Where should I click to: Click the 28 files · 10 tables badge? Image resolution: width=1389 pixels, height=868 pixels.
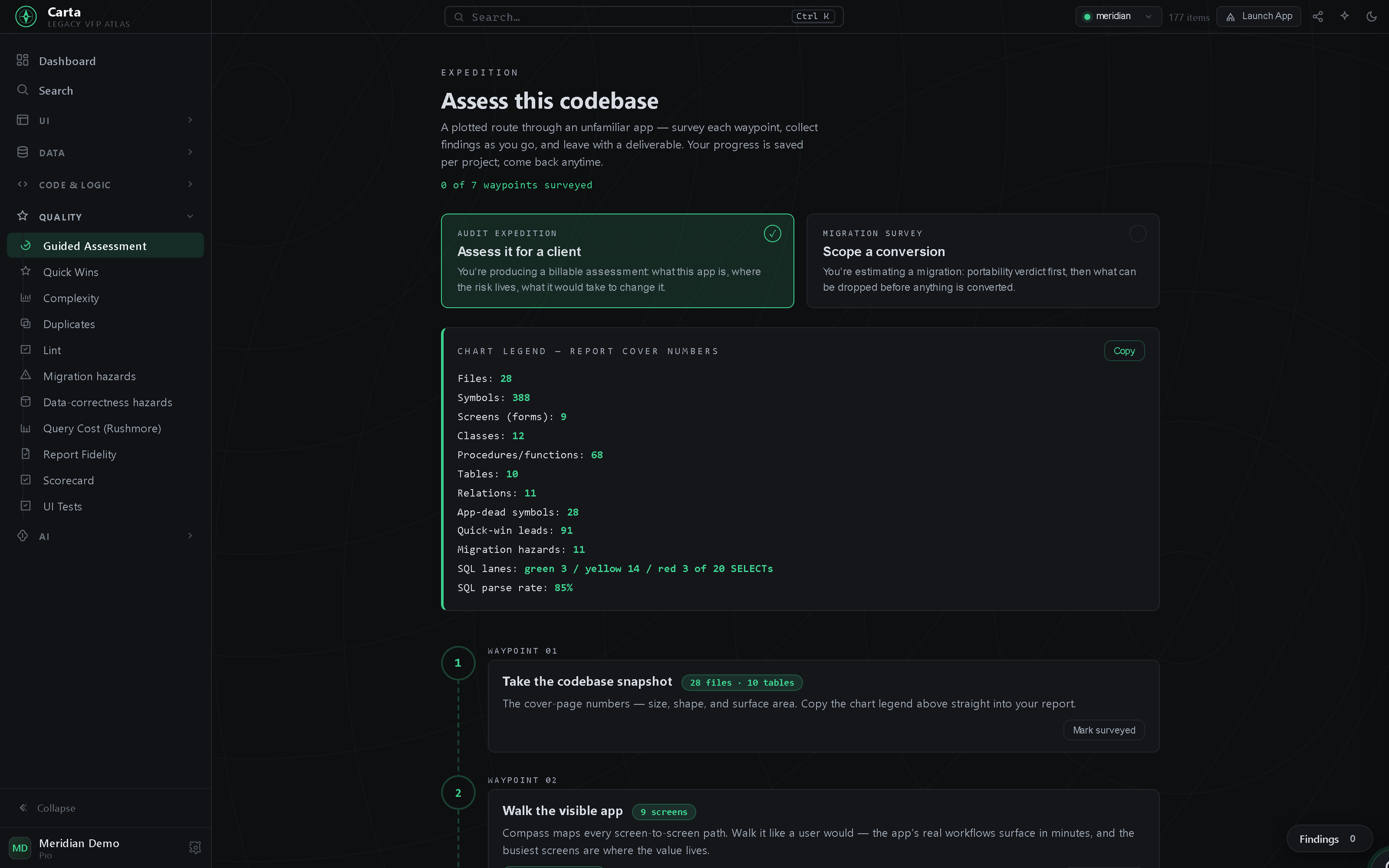click(x=741, y=683)
